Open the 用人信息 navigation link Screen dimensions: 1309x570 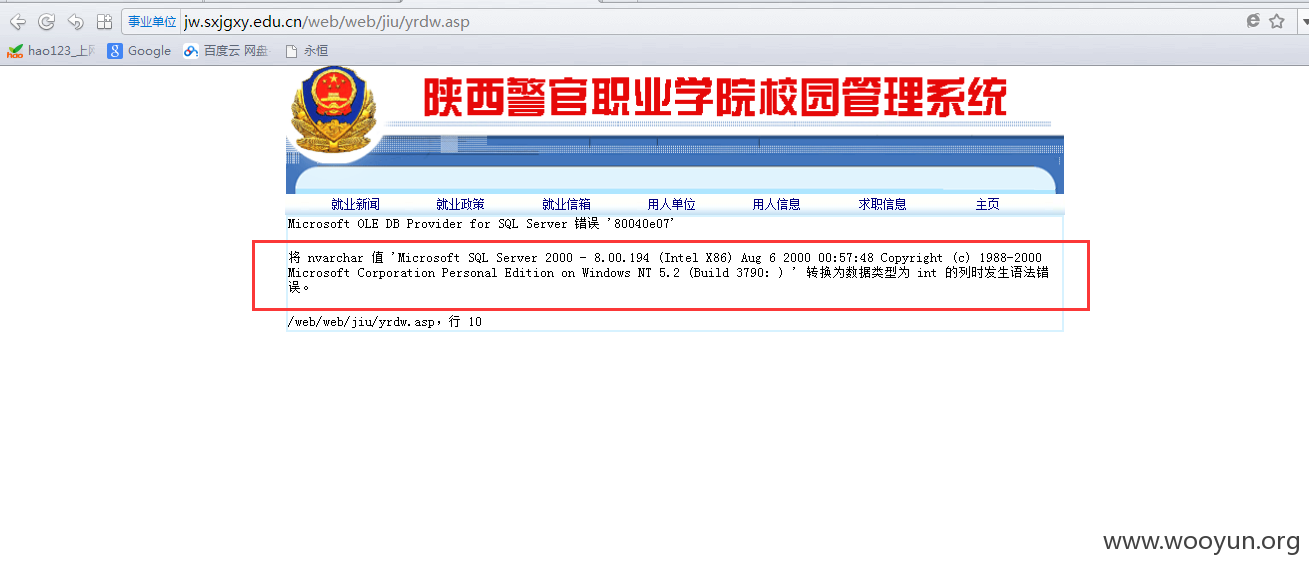point(776,204)
